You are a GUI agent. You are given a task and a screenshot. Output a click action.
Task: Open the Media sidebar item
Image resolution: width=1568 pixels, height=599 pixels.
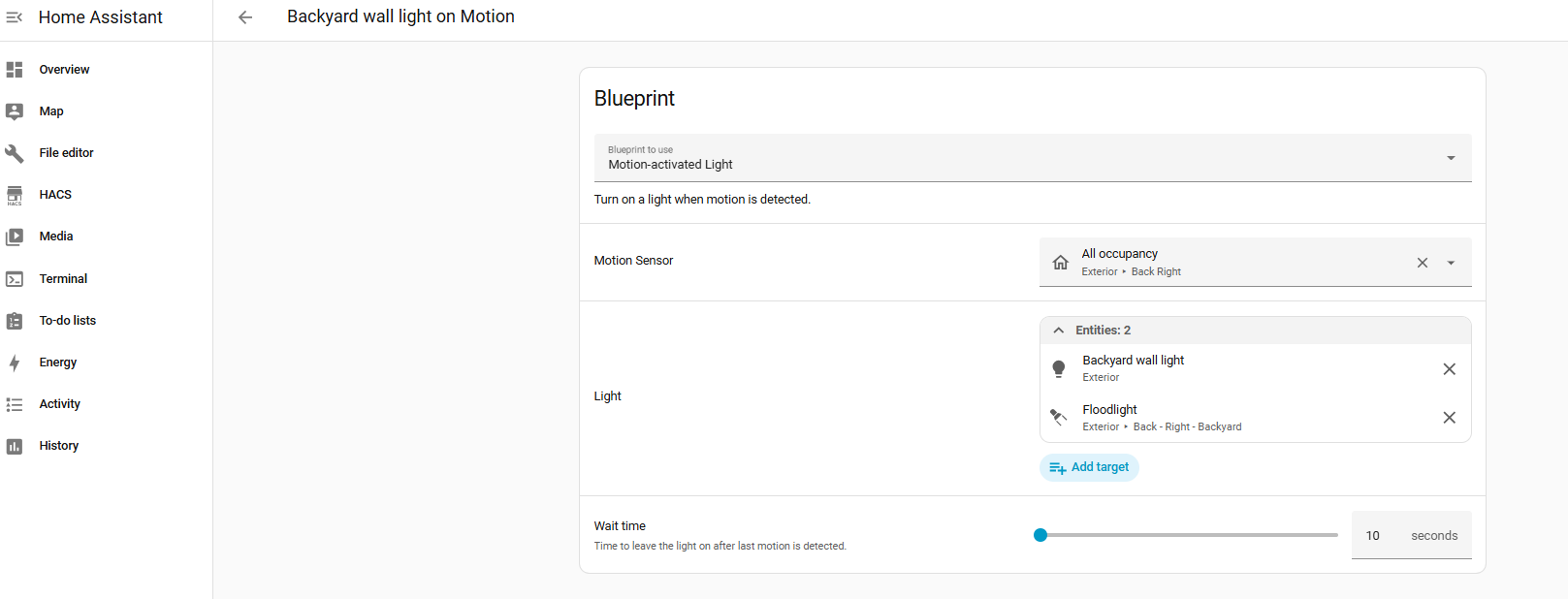pyautogui.click(x=56, y=236)
